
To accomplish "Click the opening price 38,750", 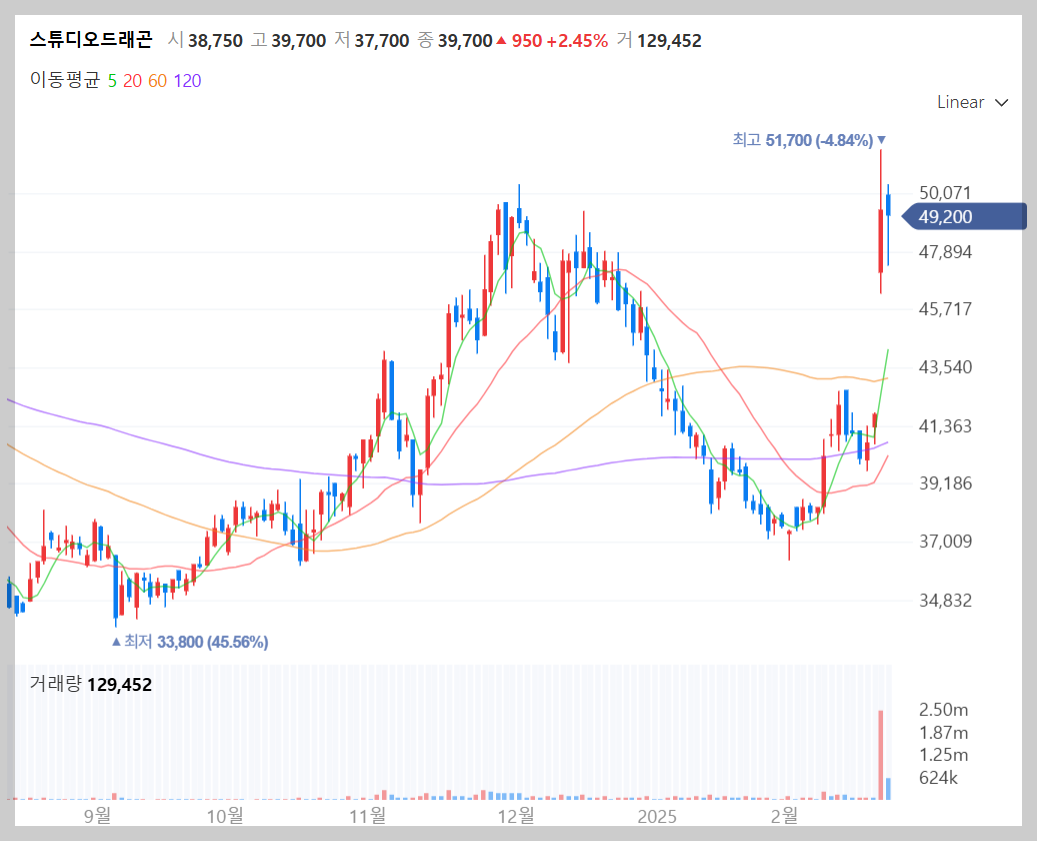I will [x=215, y=41].
